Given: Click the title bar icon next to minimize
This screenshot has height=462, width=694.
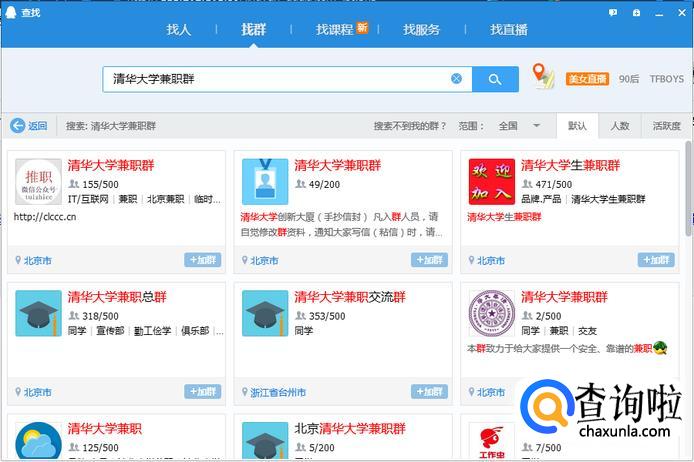Looking at the screenshot, I should pos(636,13).
